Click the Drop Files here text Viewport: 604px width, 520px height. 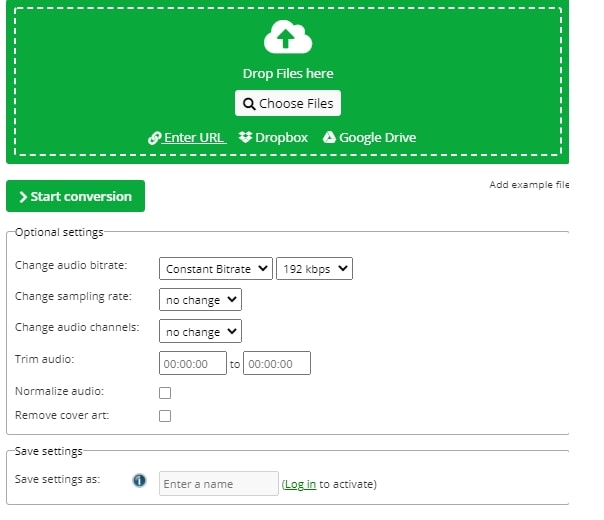pyautogui.click(x=288, y=74)
